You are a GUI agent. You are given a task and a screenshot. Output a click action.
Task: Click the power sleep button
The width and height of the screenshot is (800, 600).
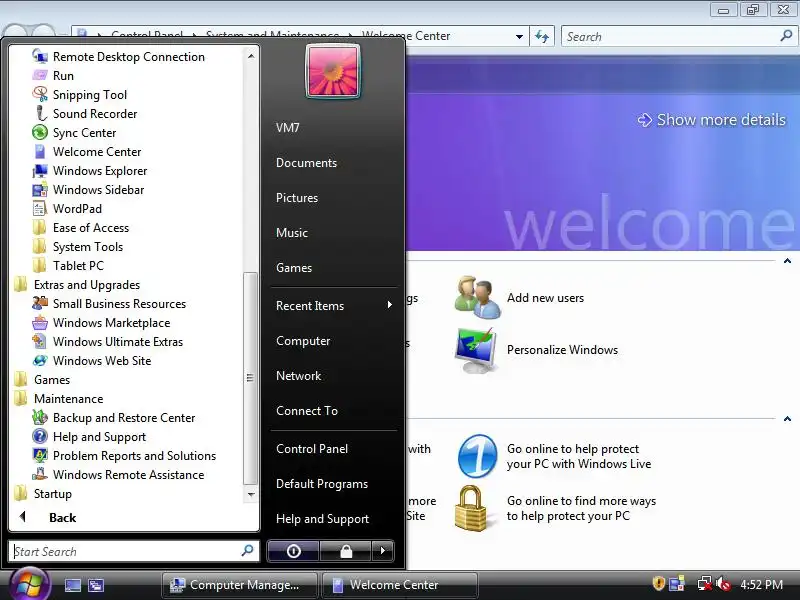click(x=294, y=551)
